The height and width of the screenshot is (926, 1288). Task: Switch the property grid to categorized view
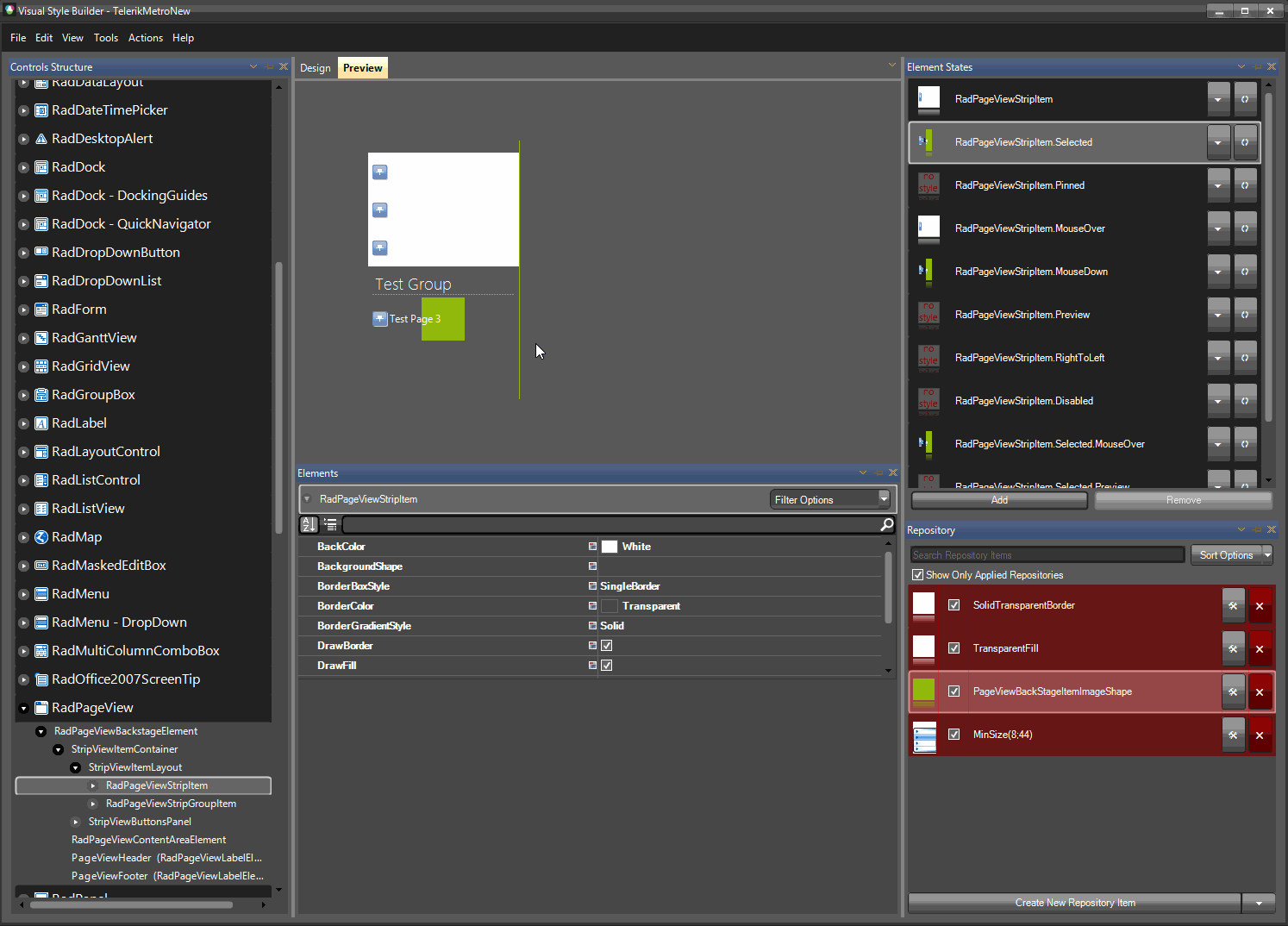[x=330, y=524]
